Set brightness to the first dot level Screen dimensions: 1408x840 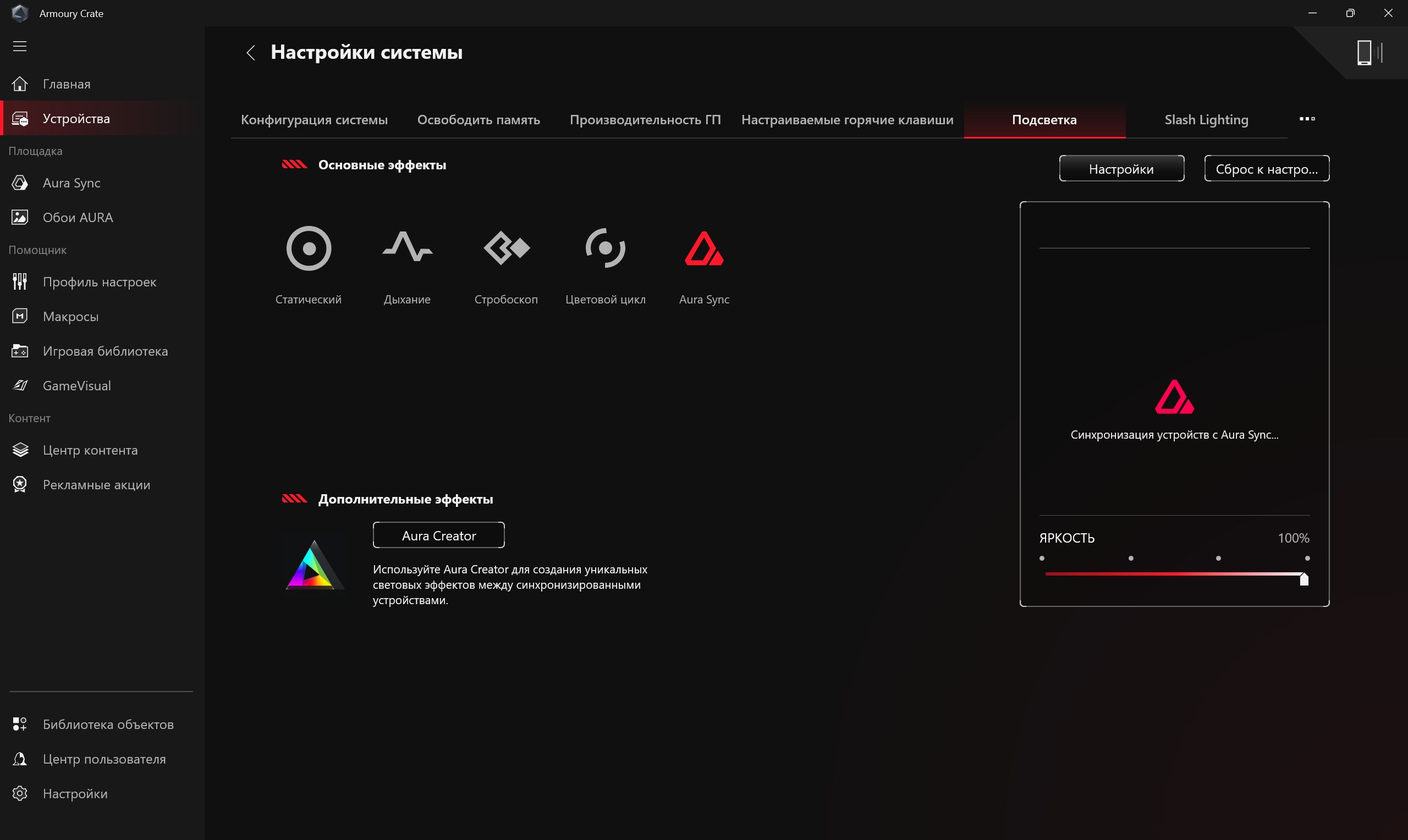1042,558
